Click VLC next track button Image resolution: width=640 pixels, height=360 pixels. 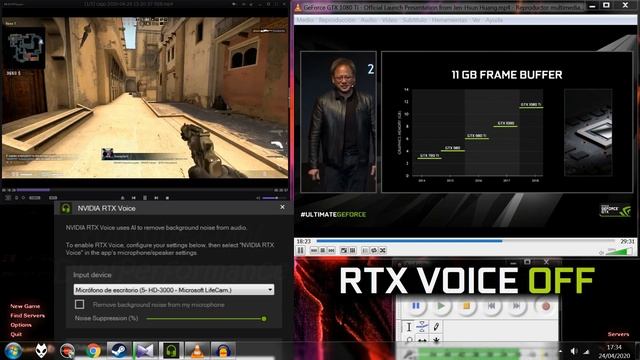coord(331,250)
